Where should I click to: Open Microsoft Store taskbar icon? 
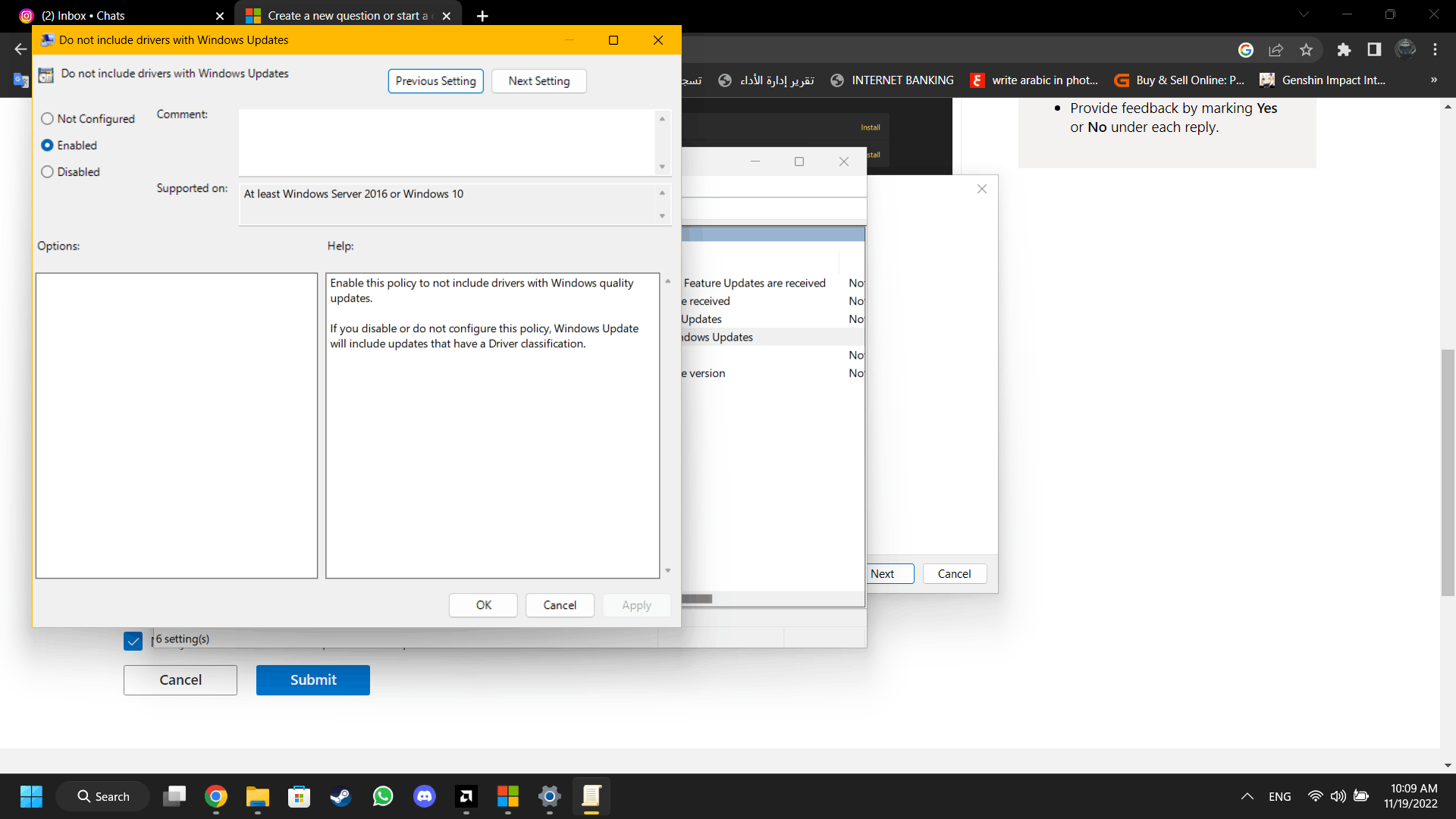click(x=300, y=796)
